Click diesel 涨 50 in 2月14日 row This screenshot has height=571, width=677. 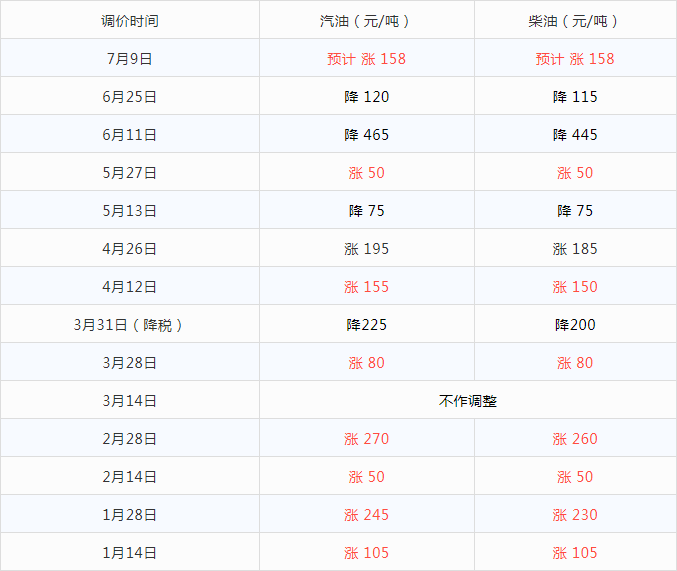click(x=575, y=477)
